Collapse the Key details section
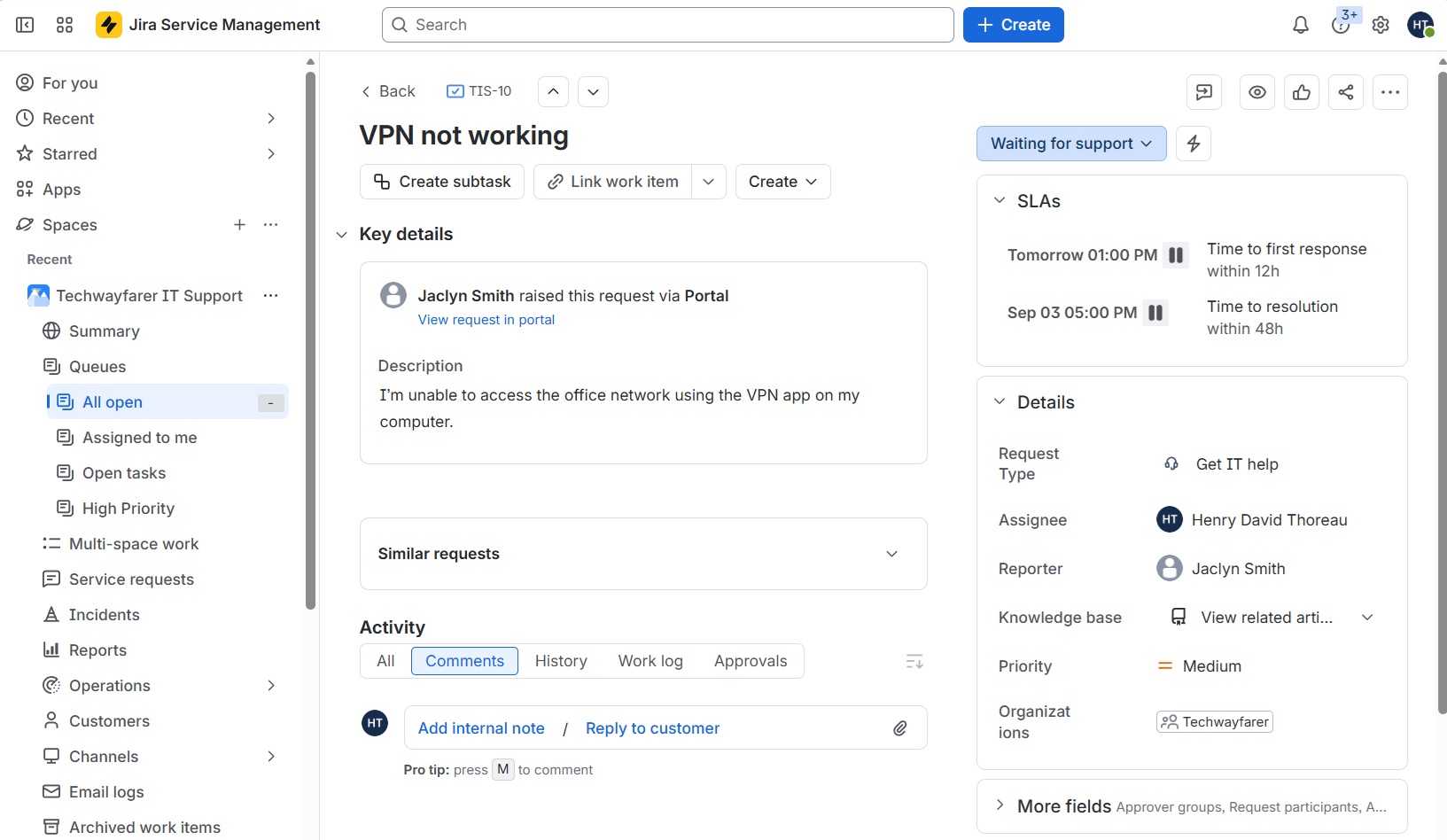1447x840 pixels. [341, 235]
